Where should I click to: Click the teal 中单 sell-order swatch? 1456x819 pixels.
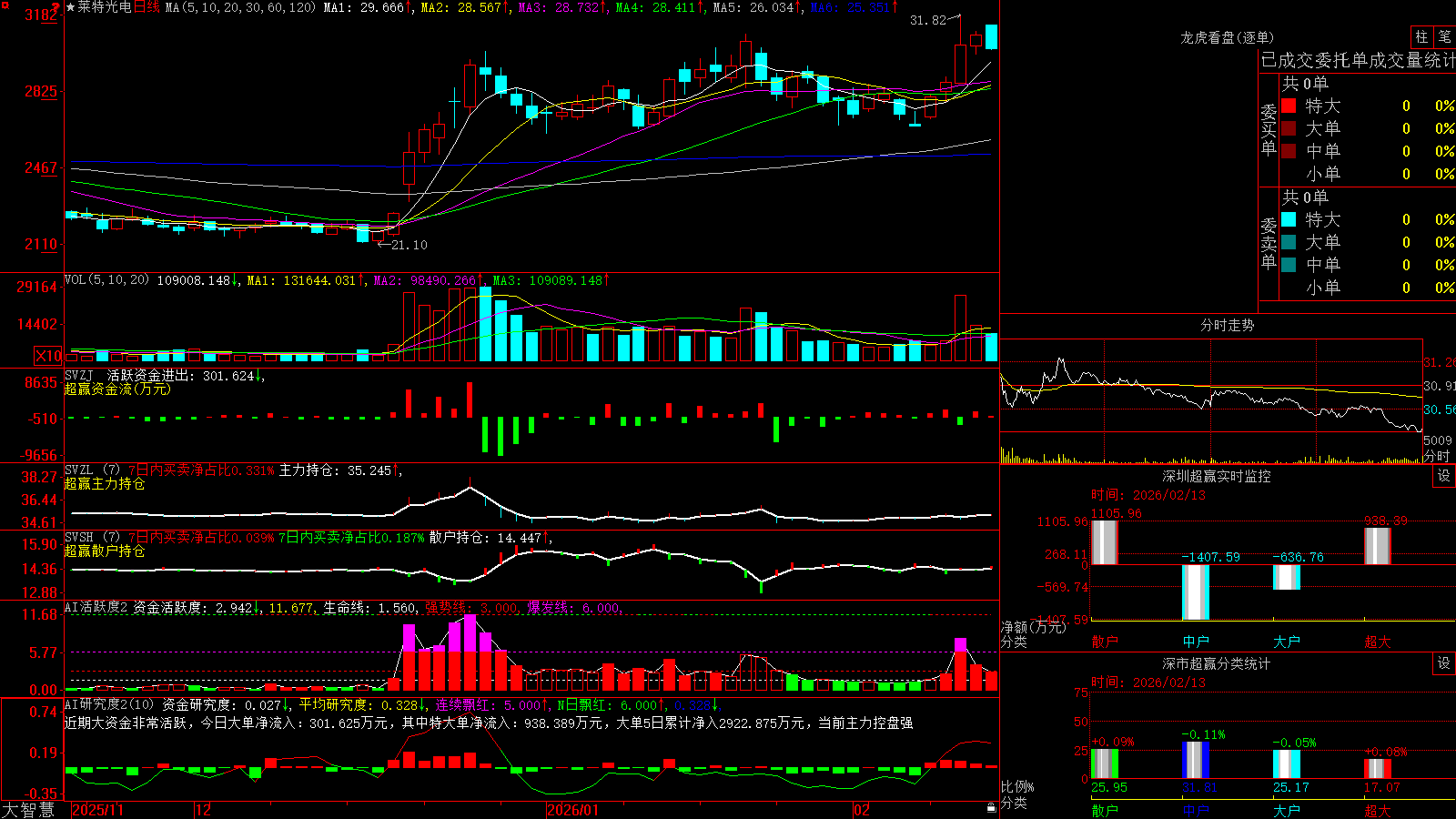click(x=1289, y=265)
